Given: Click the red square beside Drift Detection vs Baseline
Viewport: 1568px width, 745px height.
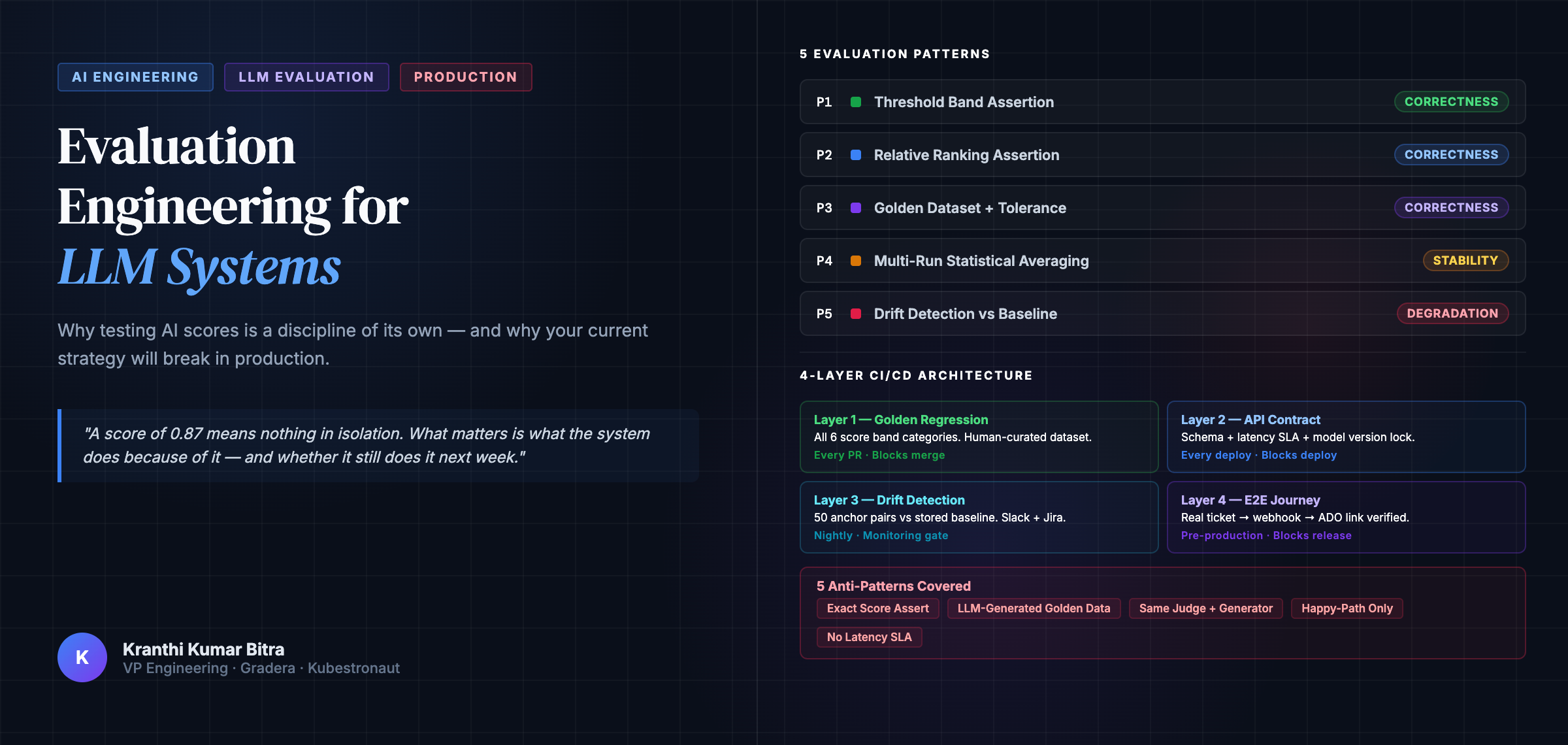Looking at the screenshot, I should (855, 314).
